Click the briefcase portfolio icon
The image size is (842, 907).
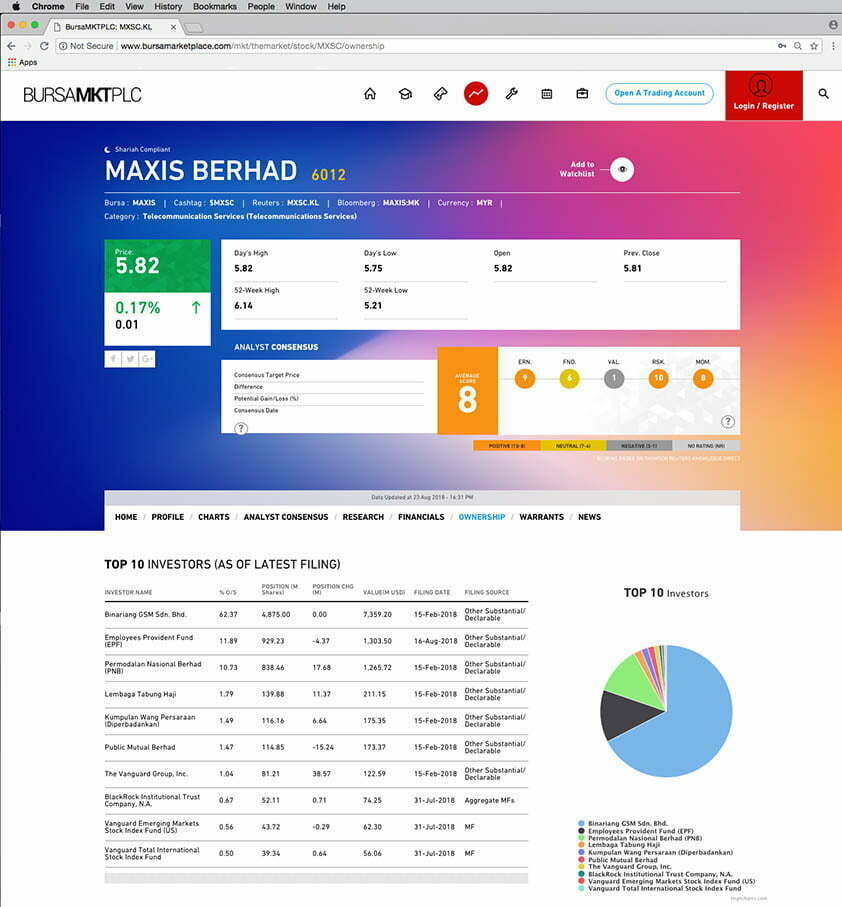pos(582,94)
